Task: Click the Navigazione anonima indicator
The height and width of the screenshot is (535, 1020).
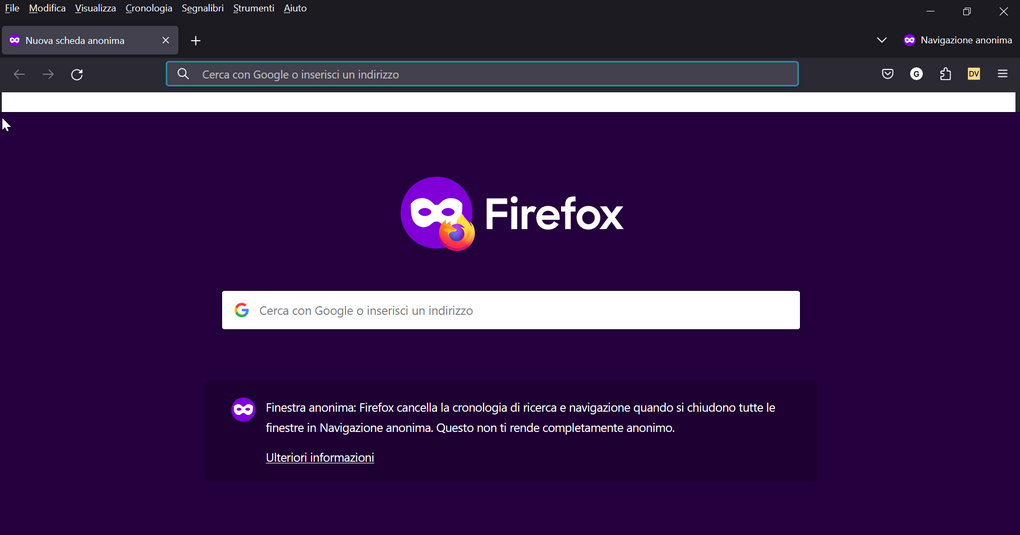Action: pyautogui.click(x=958, y=40)
